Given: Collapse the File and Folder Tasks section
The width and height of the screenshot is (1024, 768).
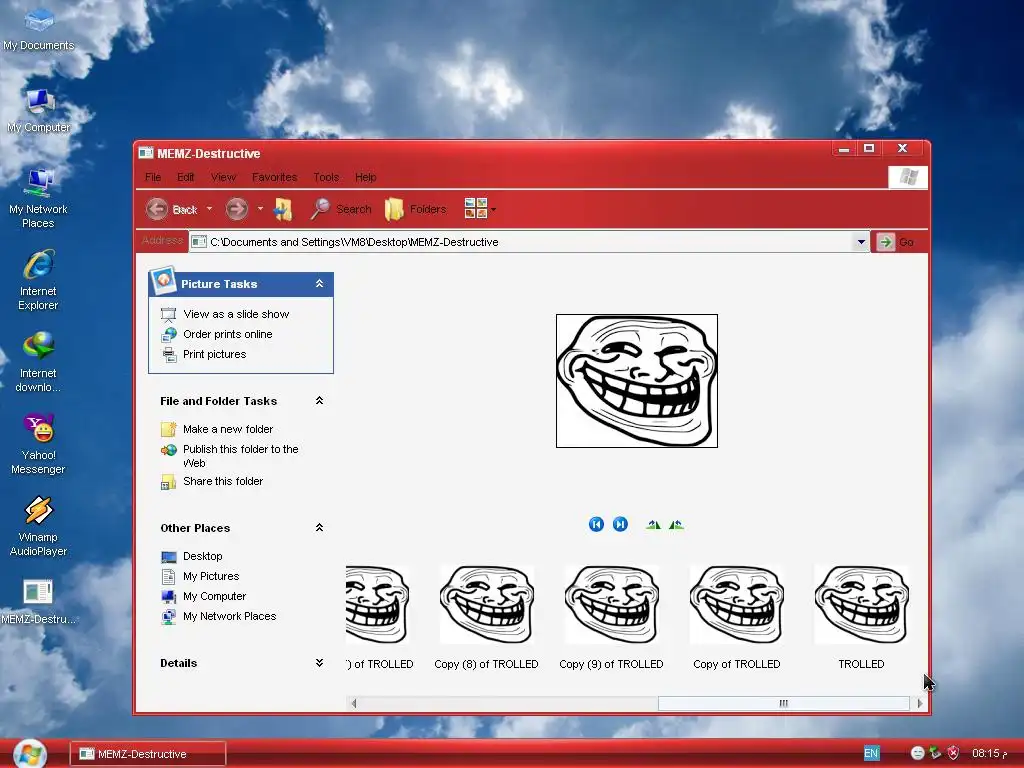Looking at the screenshot, I should pos(319,400).
